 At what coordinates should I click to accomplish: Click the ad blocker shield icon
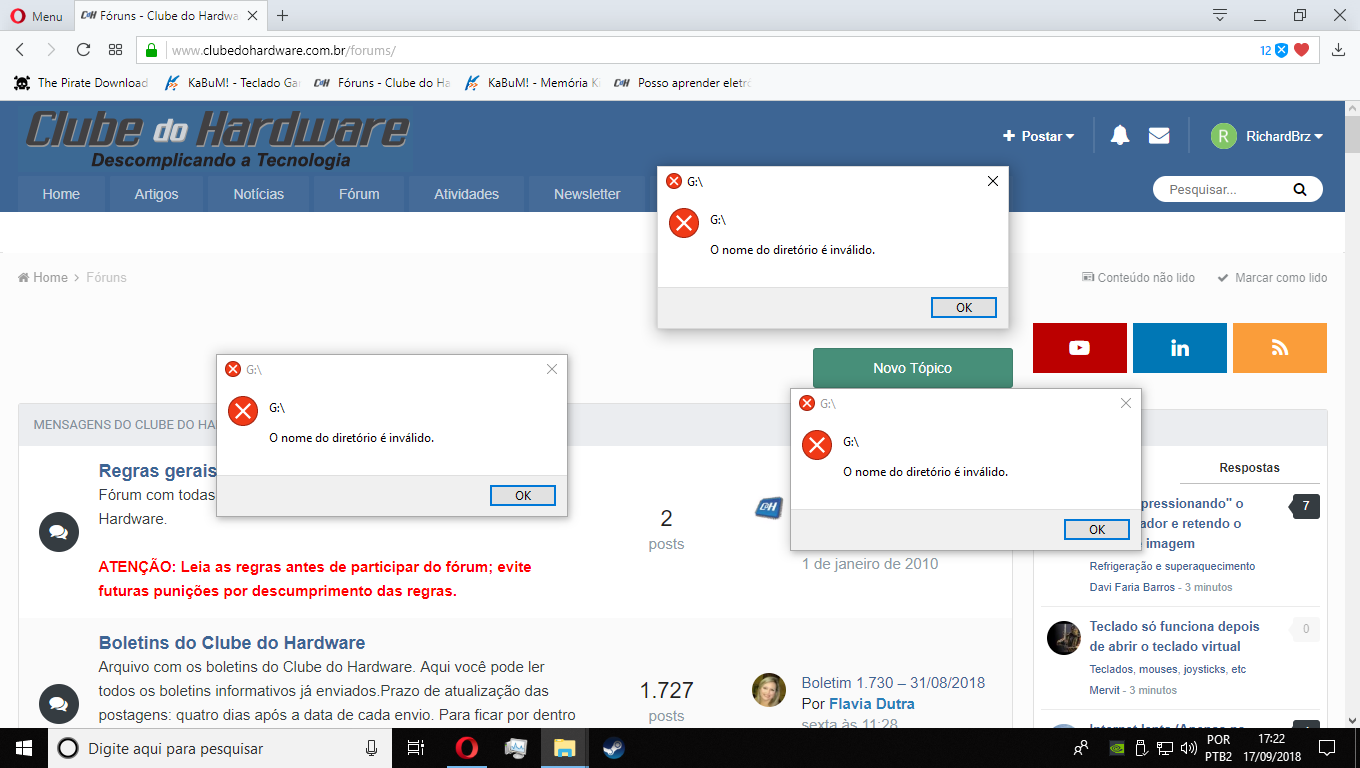coord(1281,50)
